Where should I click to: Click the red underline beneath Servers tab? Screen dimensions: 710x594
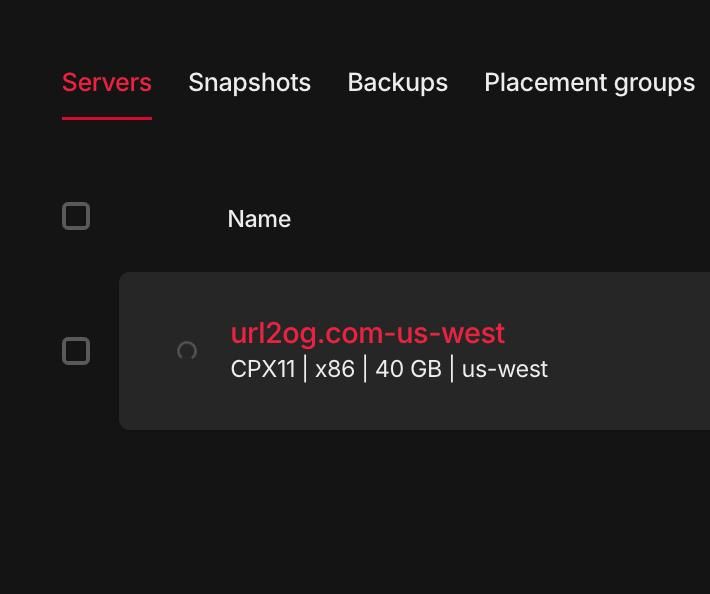click(107, 118)
